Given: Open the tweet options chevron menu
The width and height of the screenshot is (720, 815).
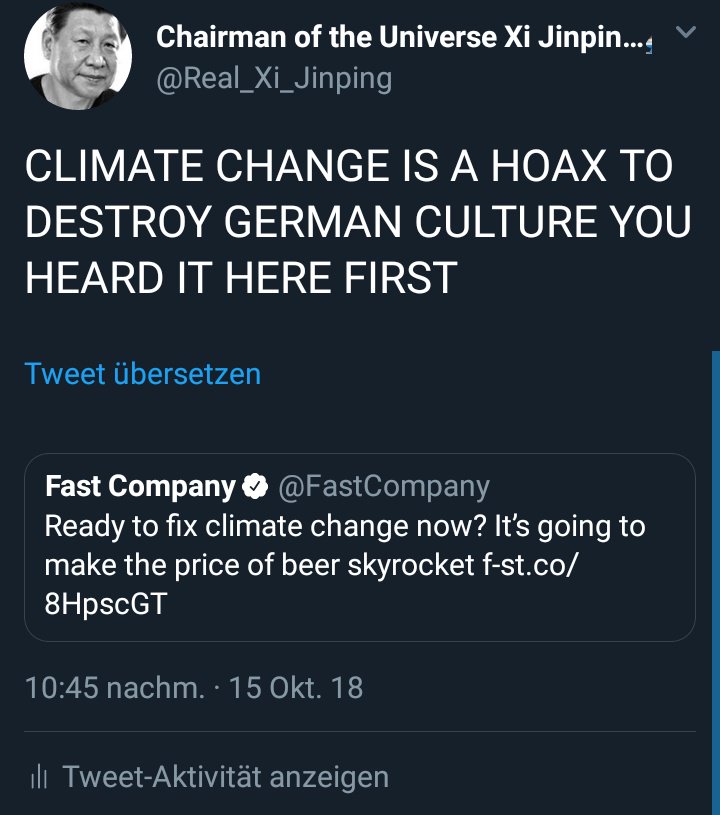Looking at the screenshot, I should point(685,33).
